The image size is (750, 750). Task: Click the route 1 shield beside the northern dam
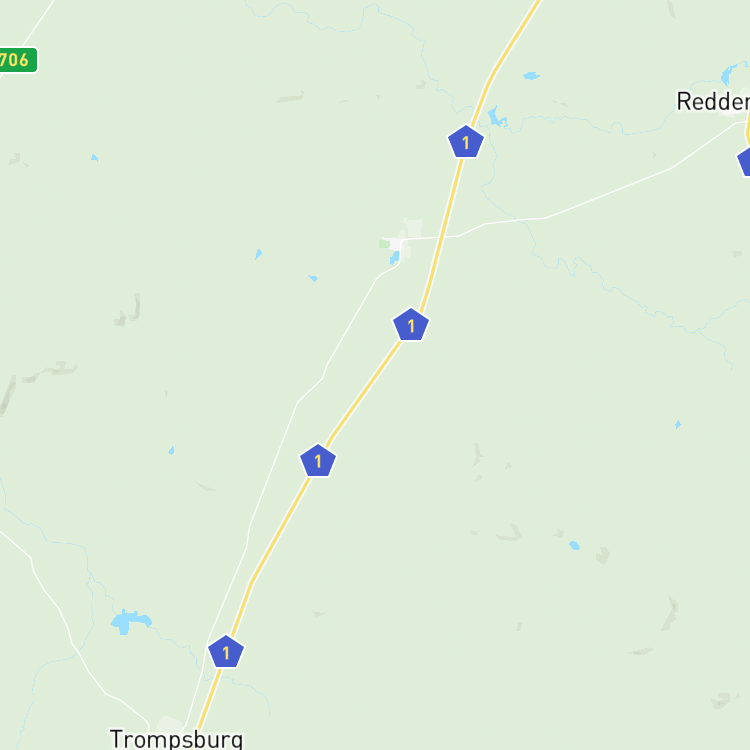466,142
